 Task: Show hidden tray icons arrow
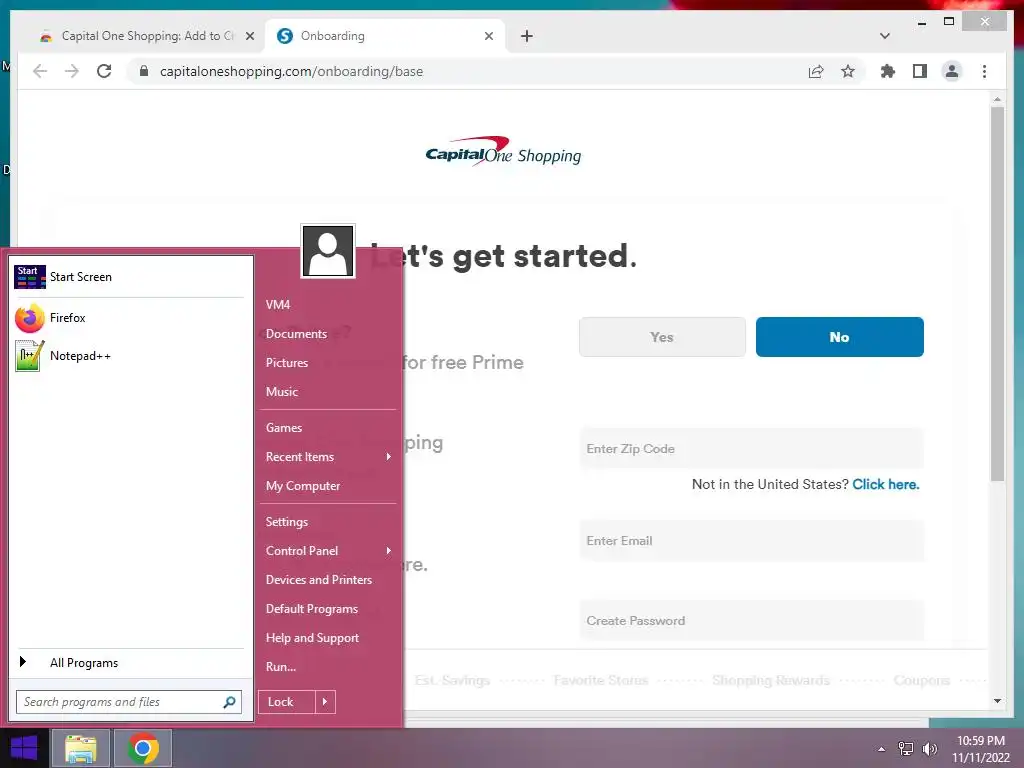pyautogui.click(x=881, y=749)
